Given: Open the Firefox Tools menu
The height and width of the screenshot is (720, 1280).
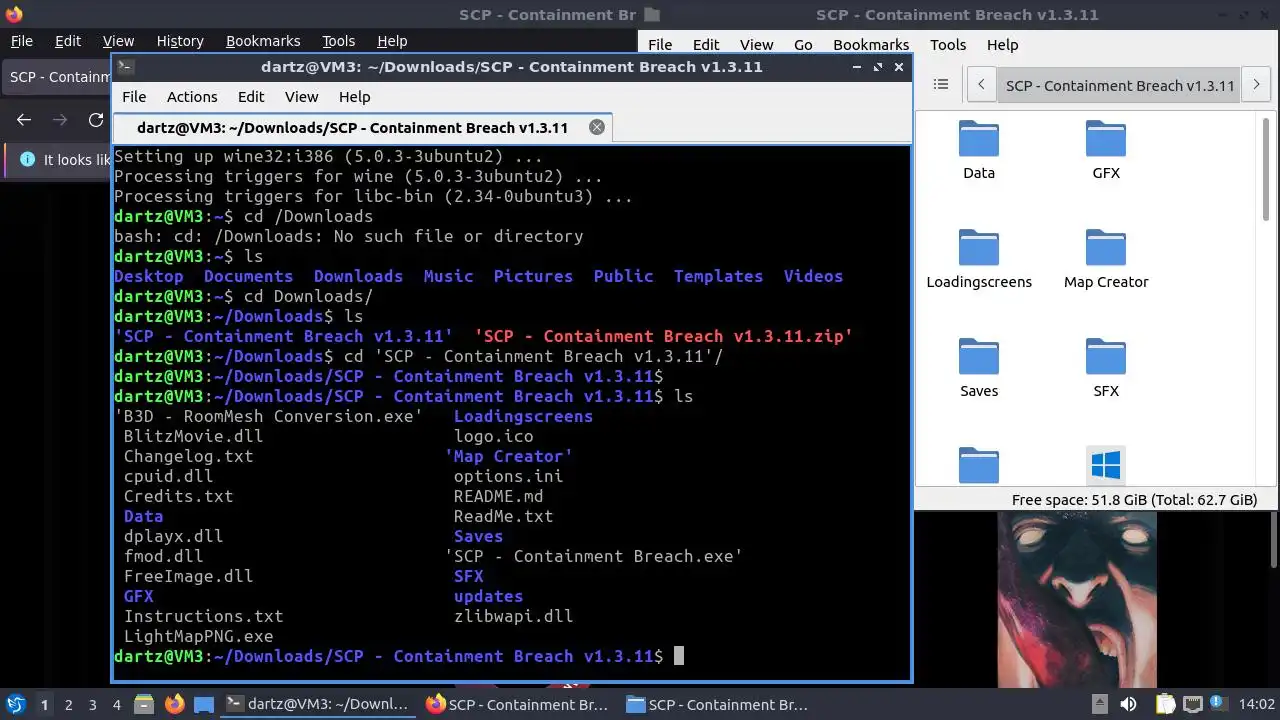Looking at the screenshot, I should (x=338, y=41).
